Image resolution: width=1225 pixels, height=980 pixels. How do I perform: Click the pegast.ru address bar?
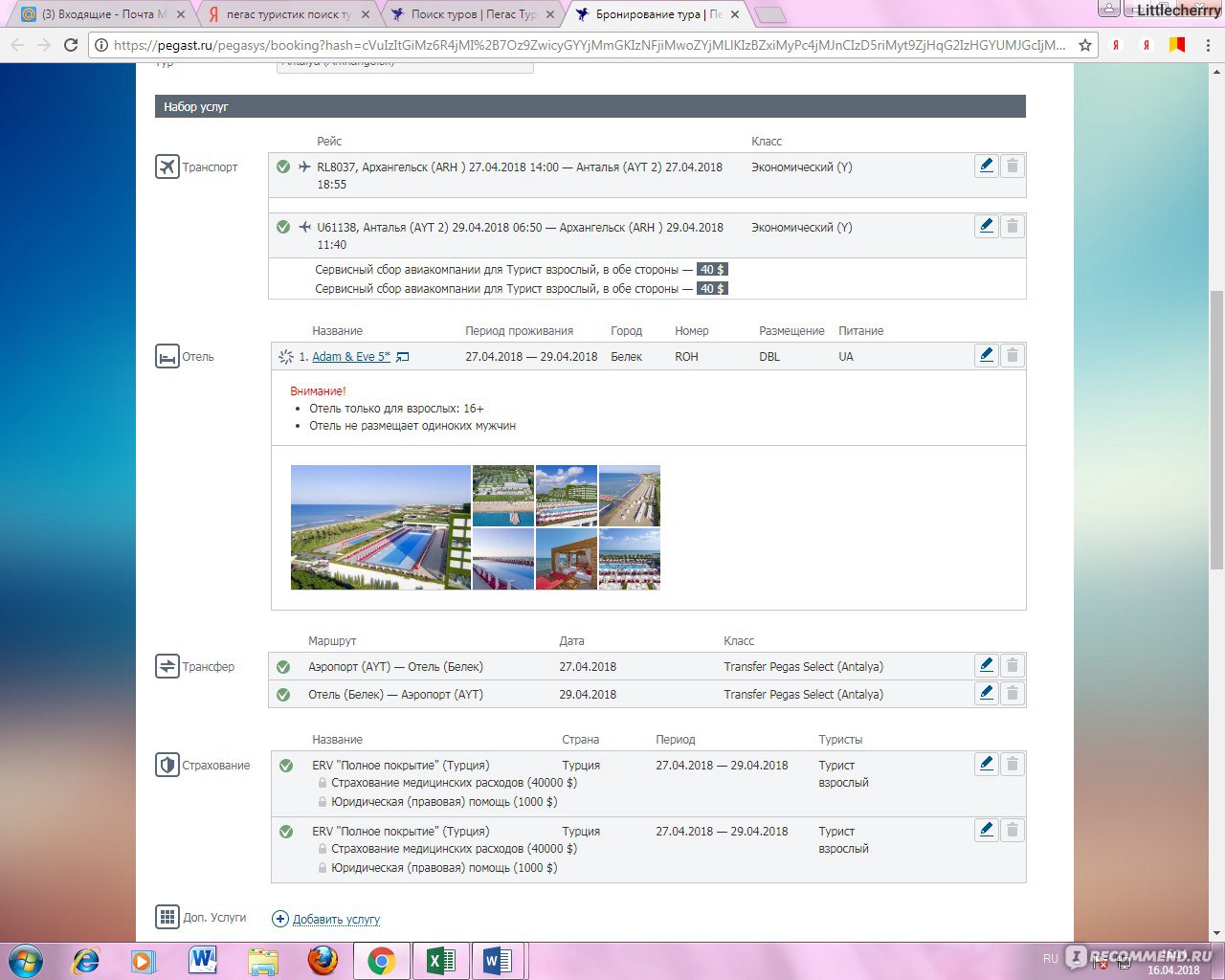tap(589, 45)
